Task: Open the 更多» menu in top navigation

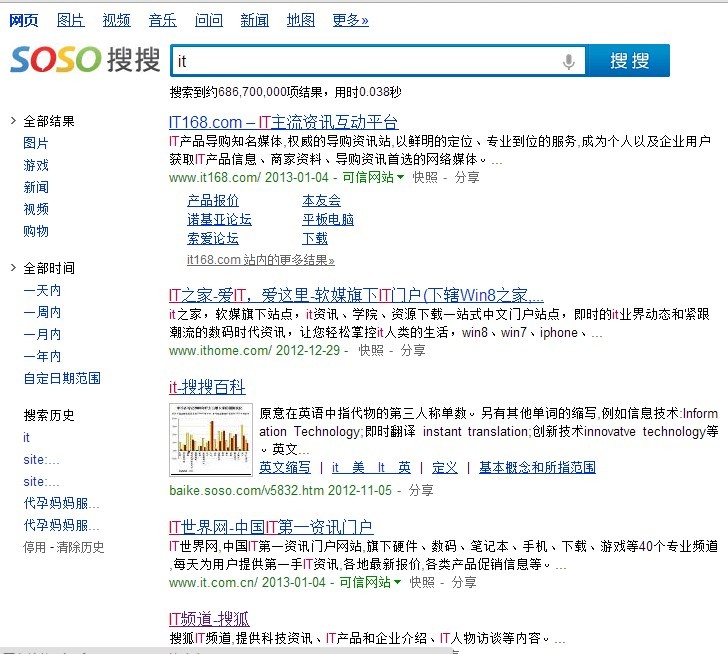Action: click(x=350, y=20)
